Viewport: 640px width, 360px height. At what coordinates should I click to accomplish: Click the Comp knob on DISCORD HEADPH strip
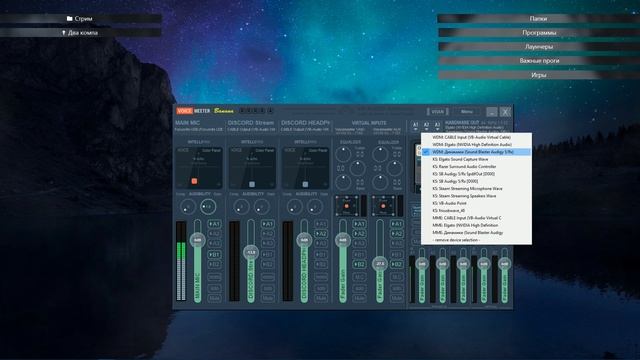point(294,207)
